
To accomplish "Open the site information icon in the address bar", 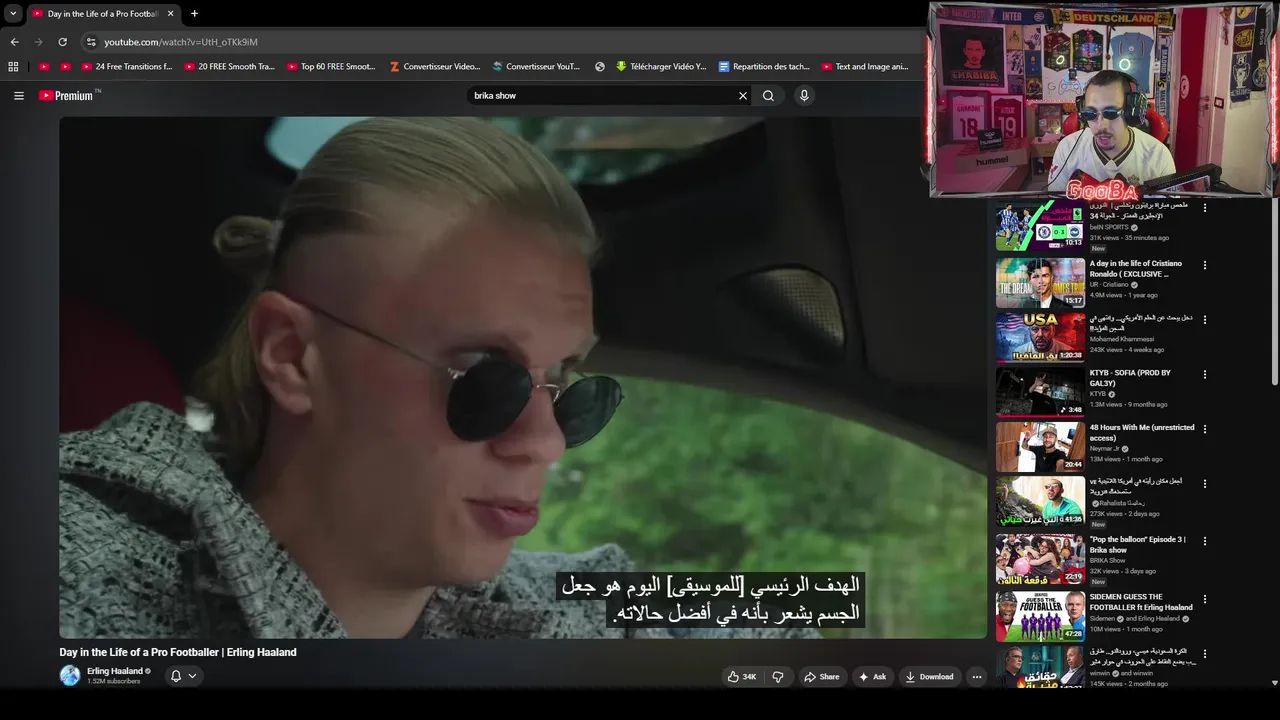I will pos(91,42).
